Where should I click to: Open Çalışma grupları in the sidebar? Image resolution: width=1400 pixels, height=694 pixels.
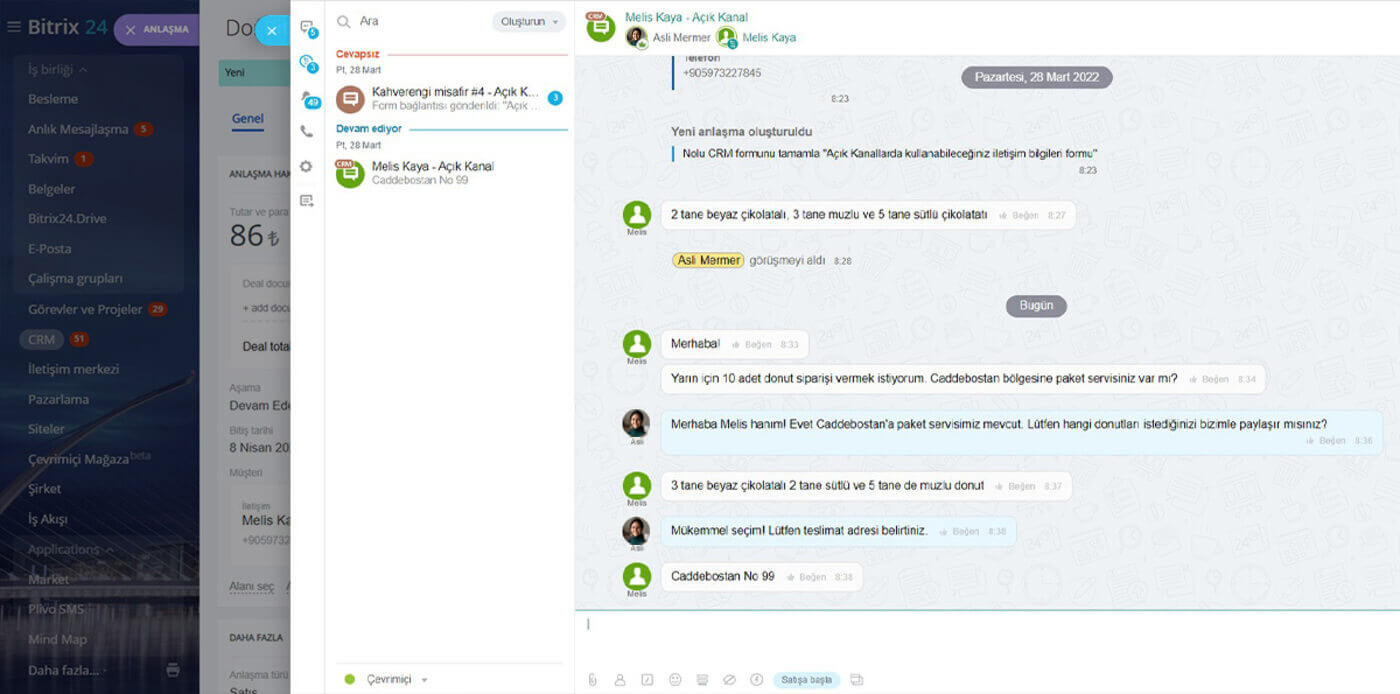(75, 279)
